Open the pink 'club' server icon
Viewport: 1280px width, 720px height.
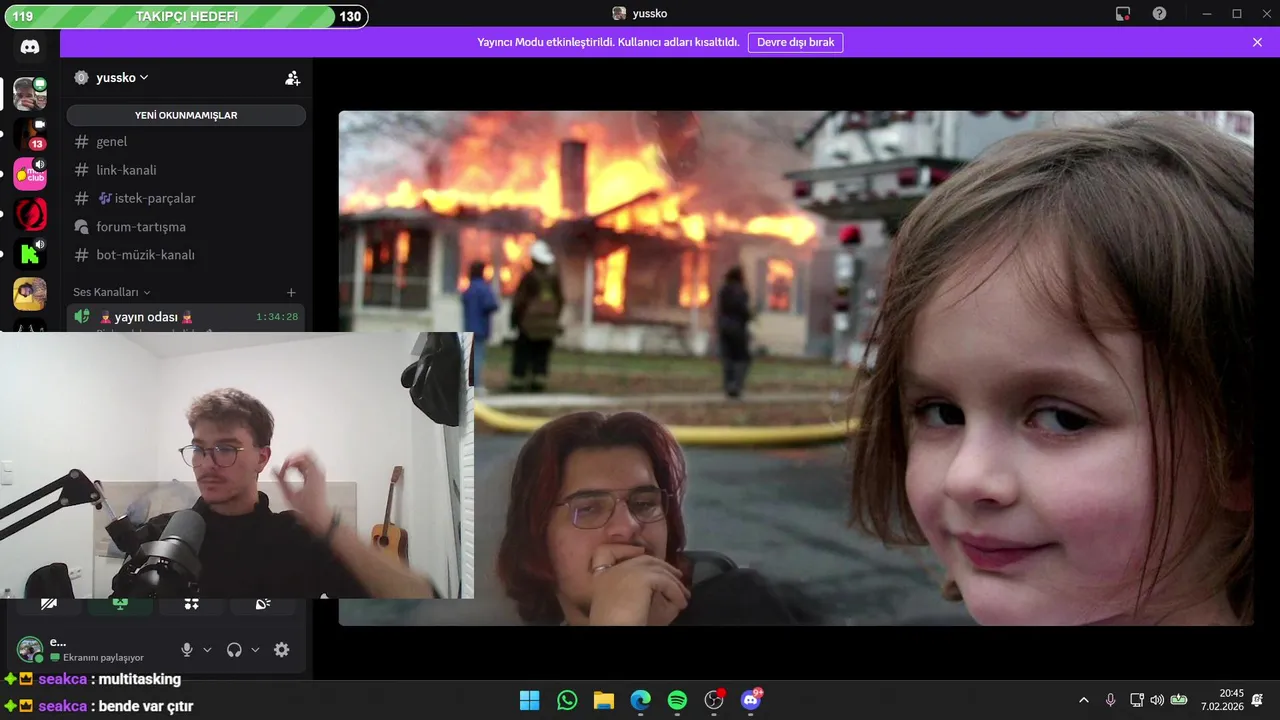[x=30, y=174]
